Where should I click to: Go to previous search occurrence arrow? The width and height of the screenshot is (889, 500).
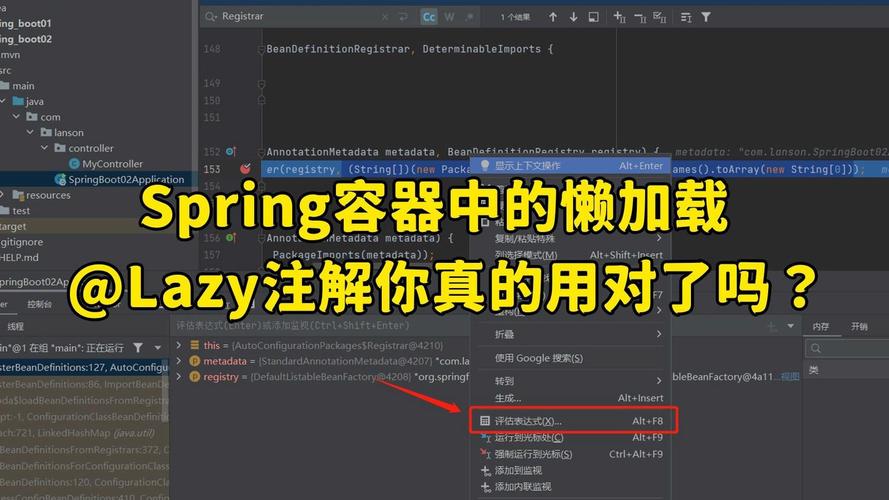[553, 17]
